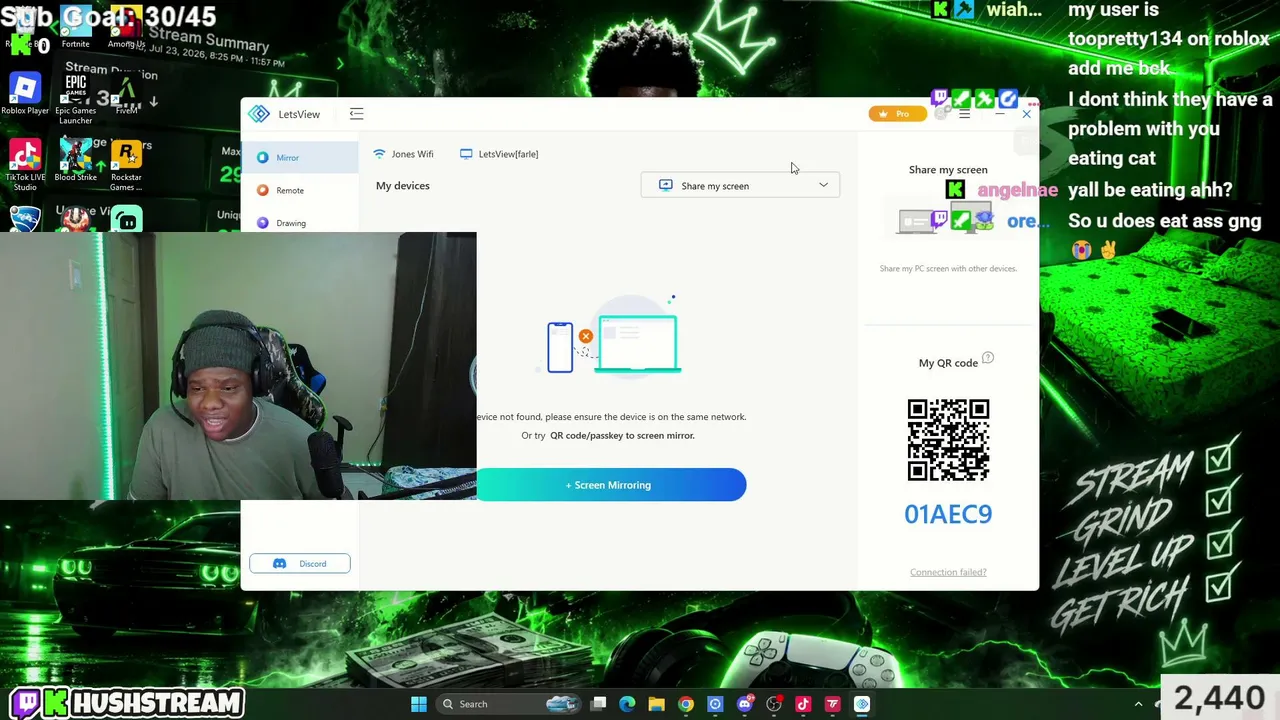Viewport: 1280px width, 720px height.
Task: Collapse the LetsView sidebar with the menu-fold icon
Action: (x=356, y=114)
